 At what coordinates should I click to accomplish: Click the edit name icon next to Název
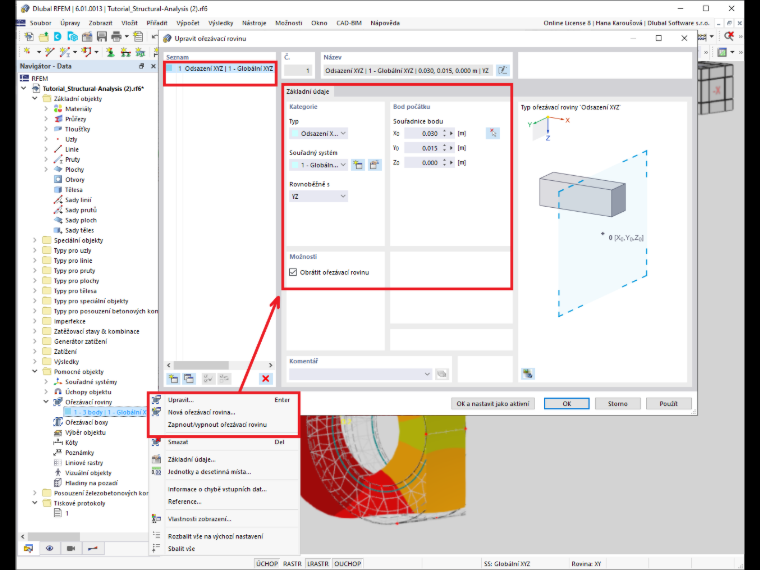[x=503, y=70]
